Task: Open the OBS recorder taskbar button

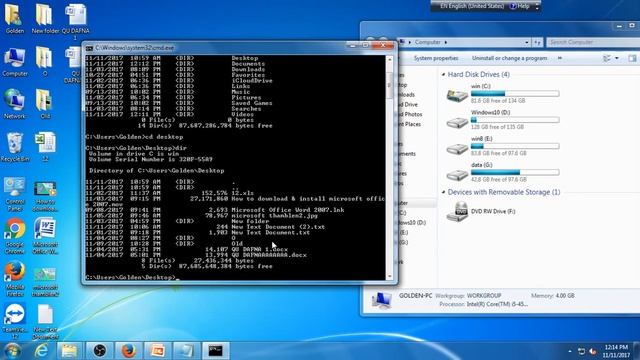Action: pos(99,351)
